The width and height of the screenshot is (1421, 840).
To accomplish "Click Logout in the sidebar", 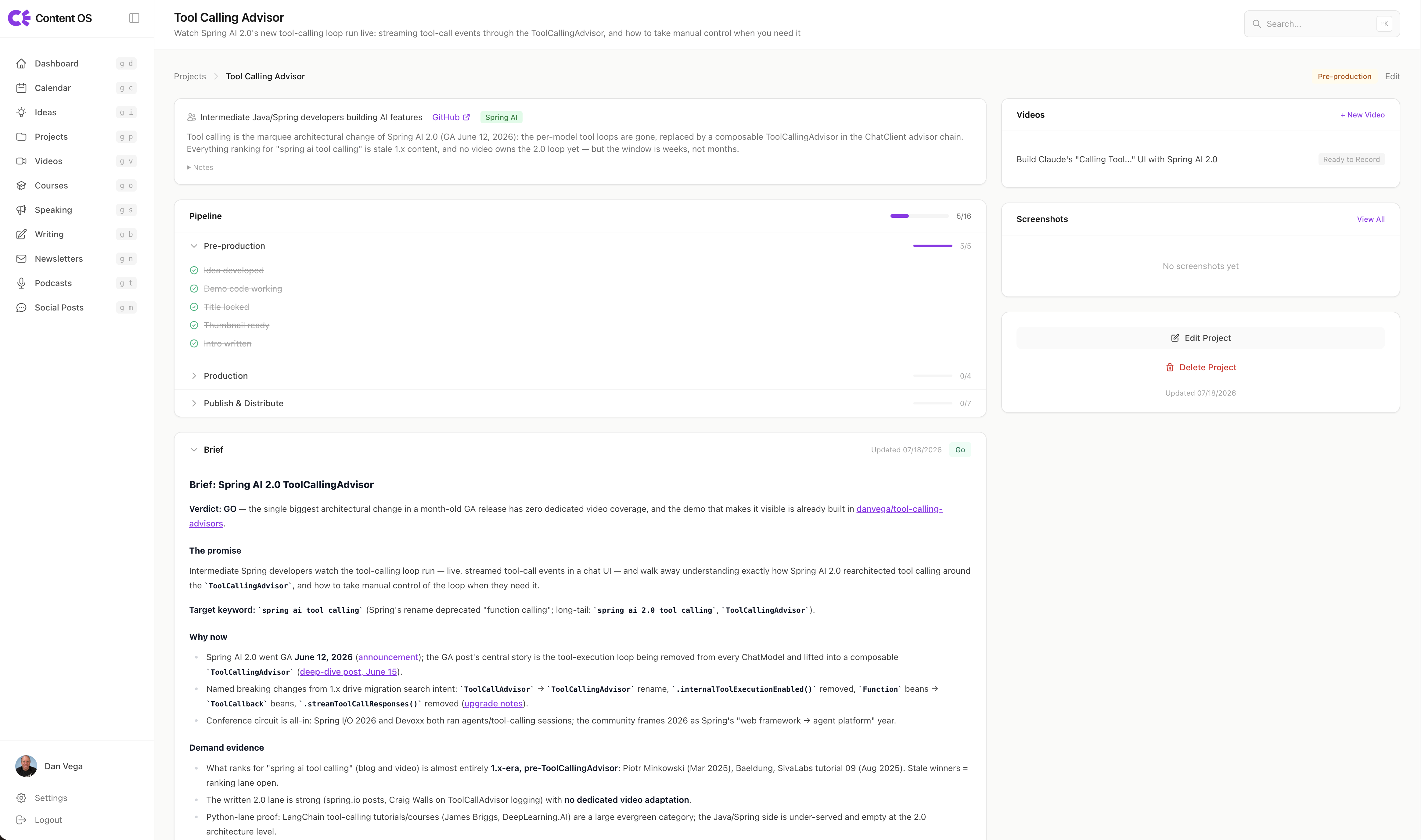I will [x=77, y=820].
